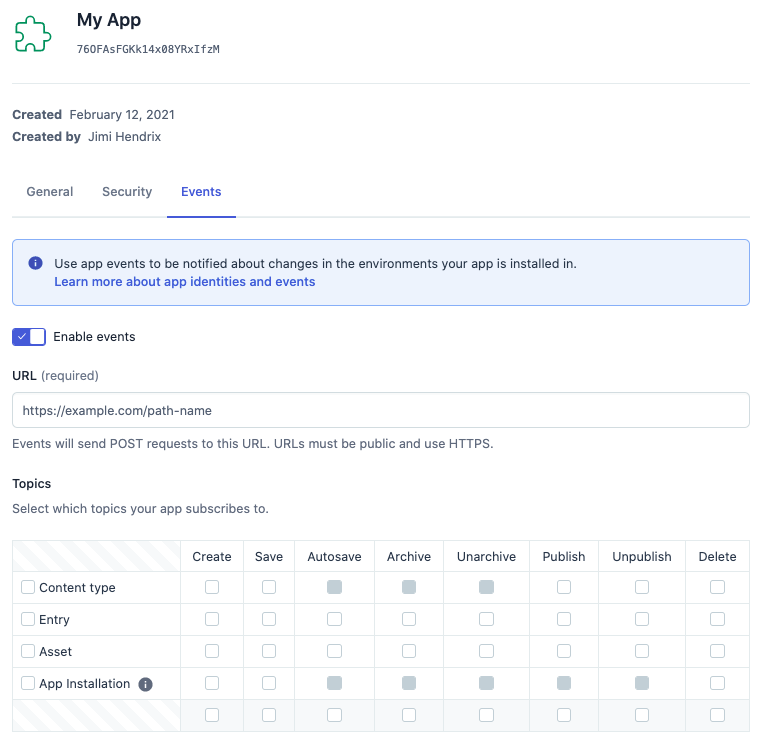Check the Entry row checkbox
This screenshot has height=749, width=766.
point(28,620)
